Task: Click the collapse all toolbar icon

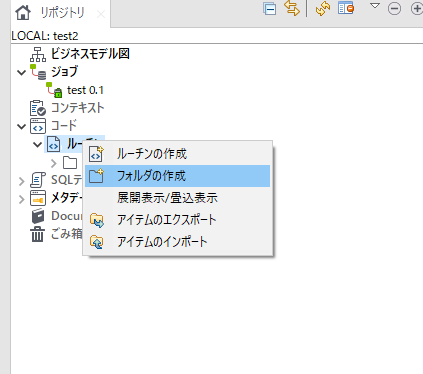Action: point(269,9)
